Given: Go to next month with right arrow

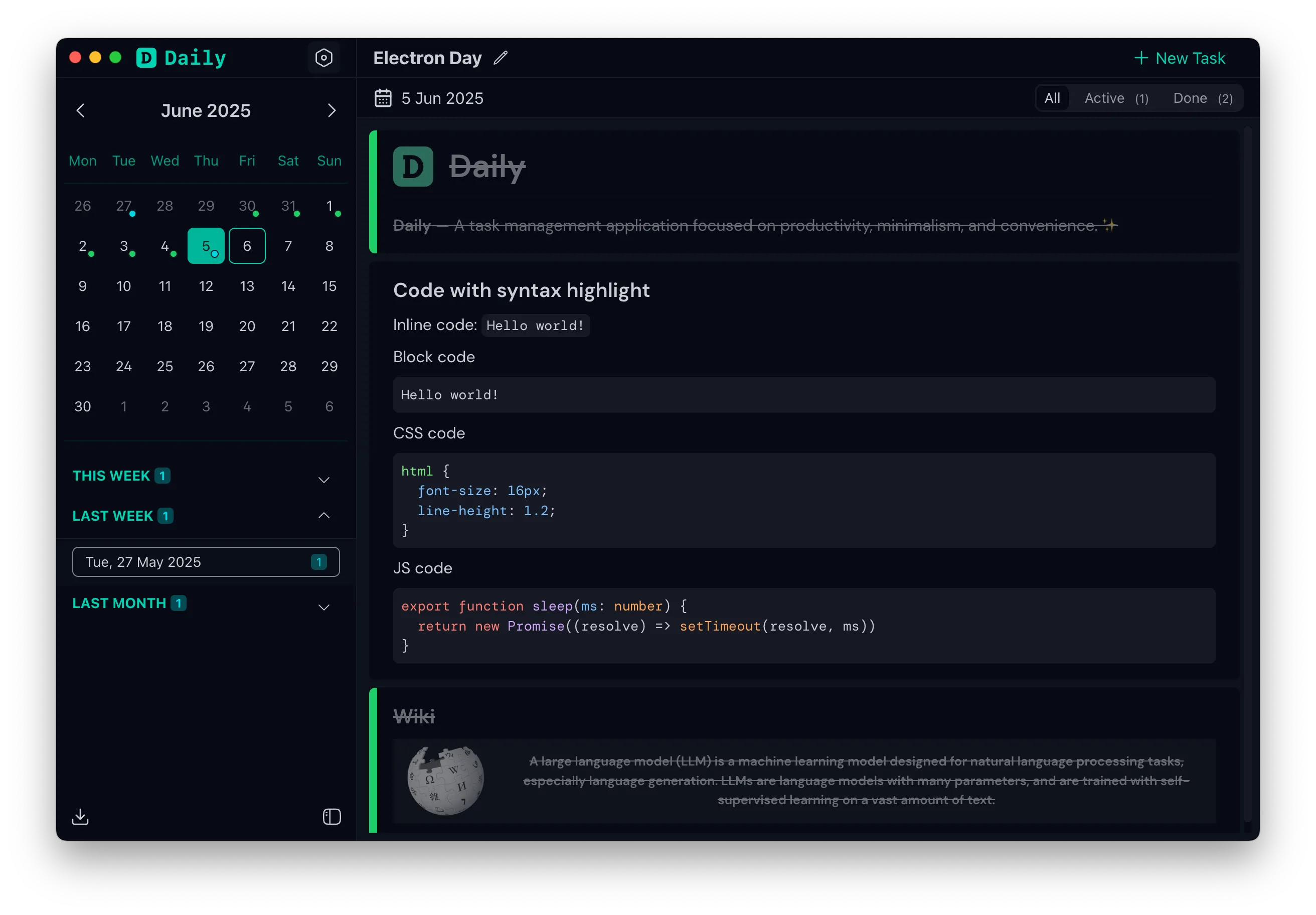Looking at the screenshot, I should click(x=332, y=110).
